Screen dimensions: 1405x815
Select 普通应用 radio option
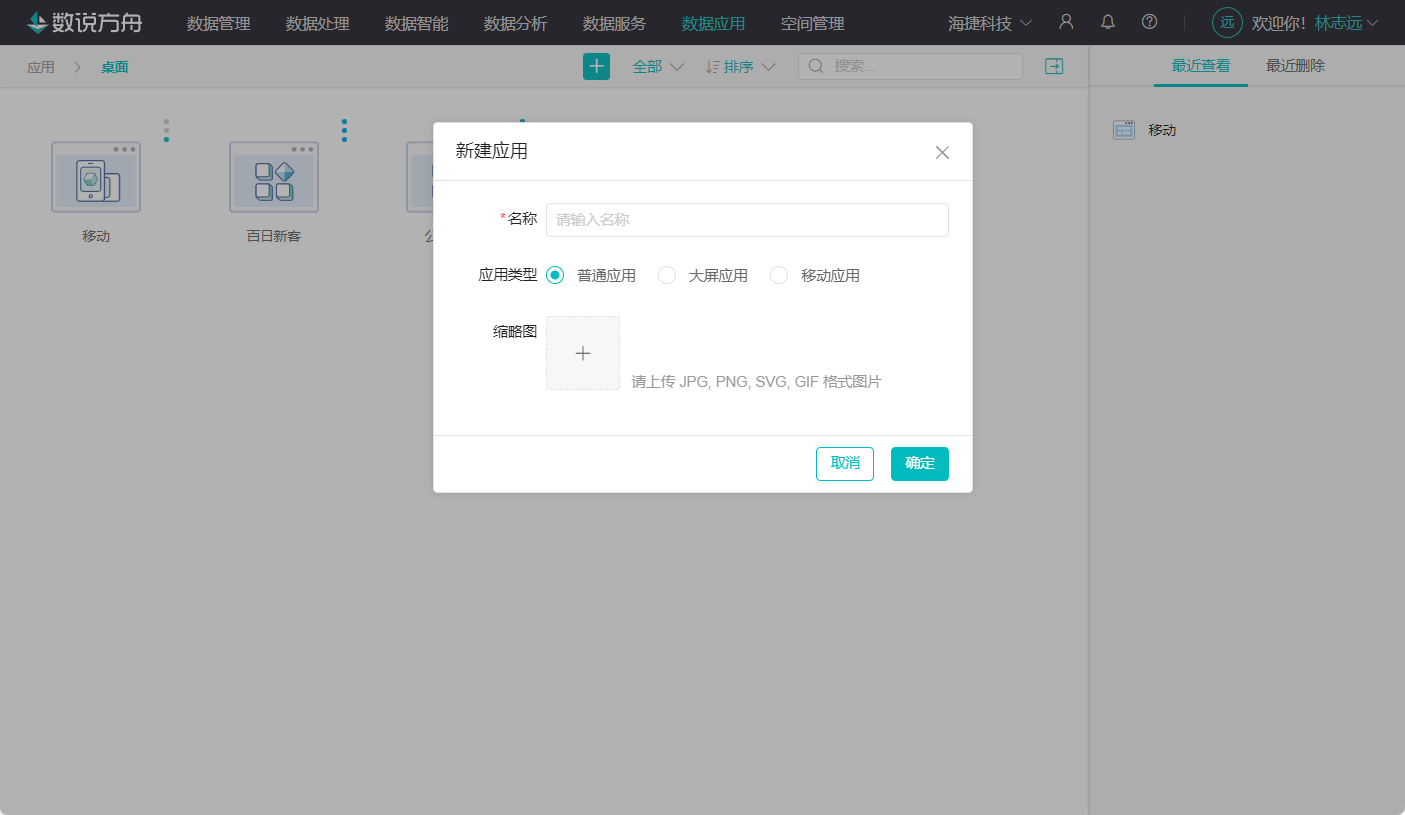click(555, 275)
